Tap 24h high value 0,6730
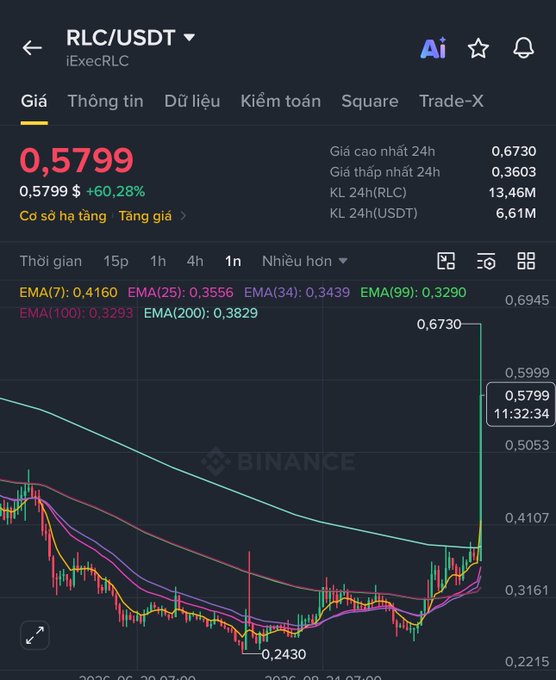556x680 pixels. (513, 151)
